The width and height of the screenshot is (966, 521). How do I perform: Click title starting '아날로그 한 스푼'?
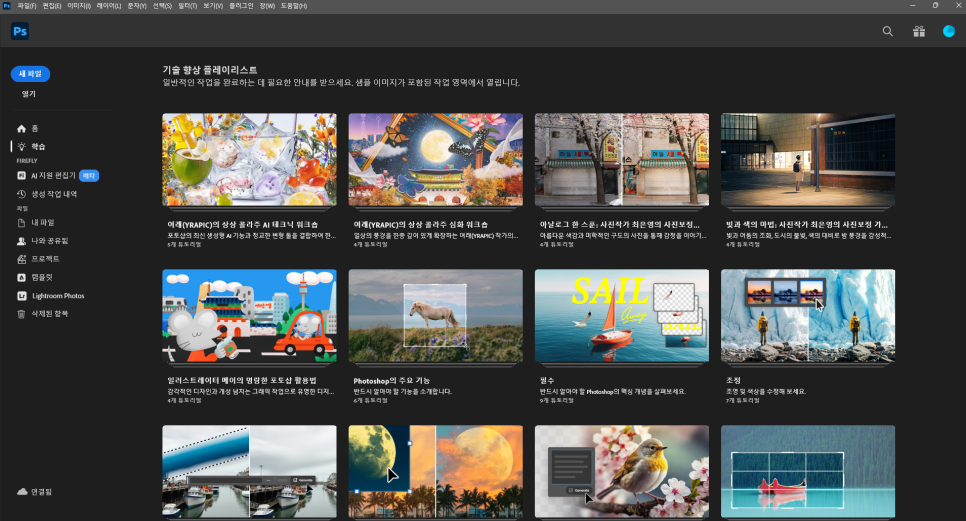point(620,225)
